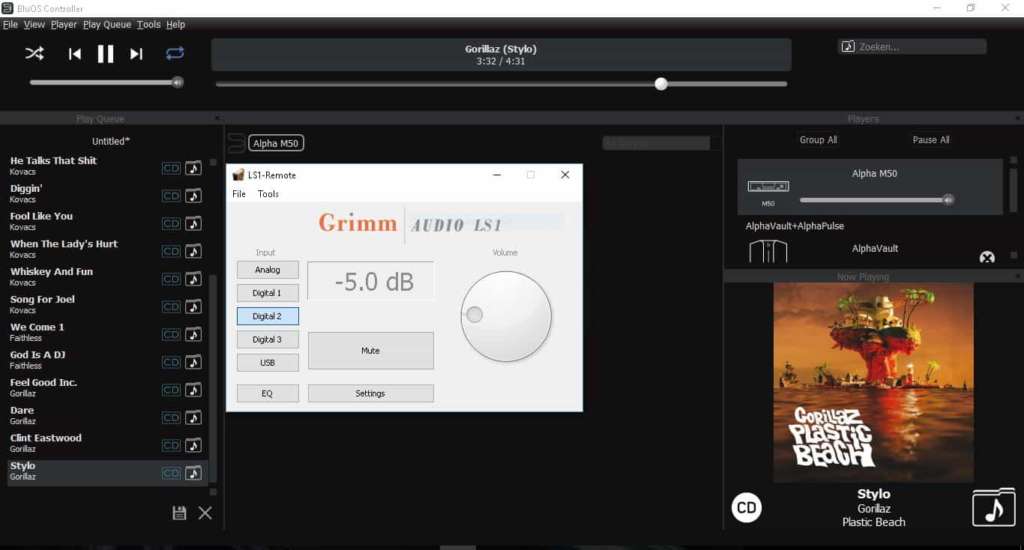Screen dimensions: 1024x550
Task: Switch the input to USB
Action: 267,363
